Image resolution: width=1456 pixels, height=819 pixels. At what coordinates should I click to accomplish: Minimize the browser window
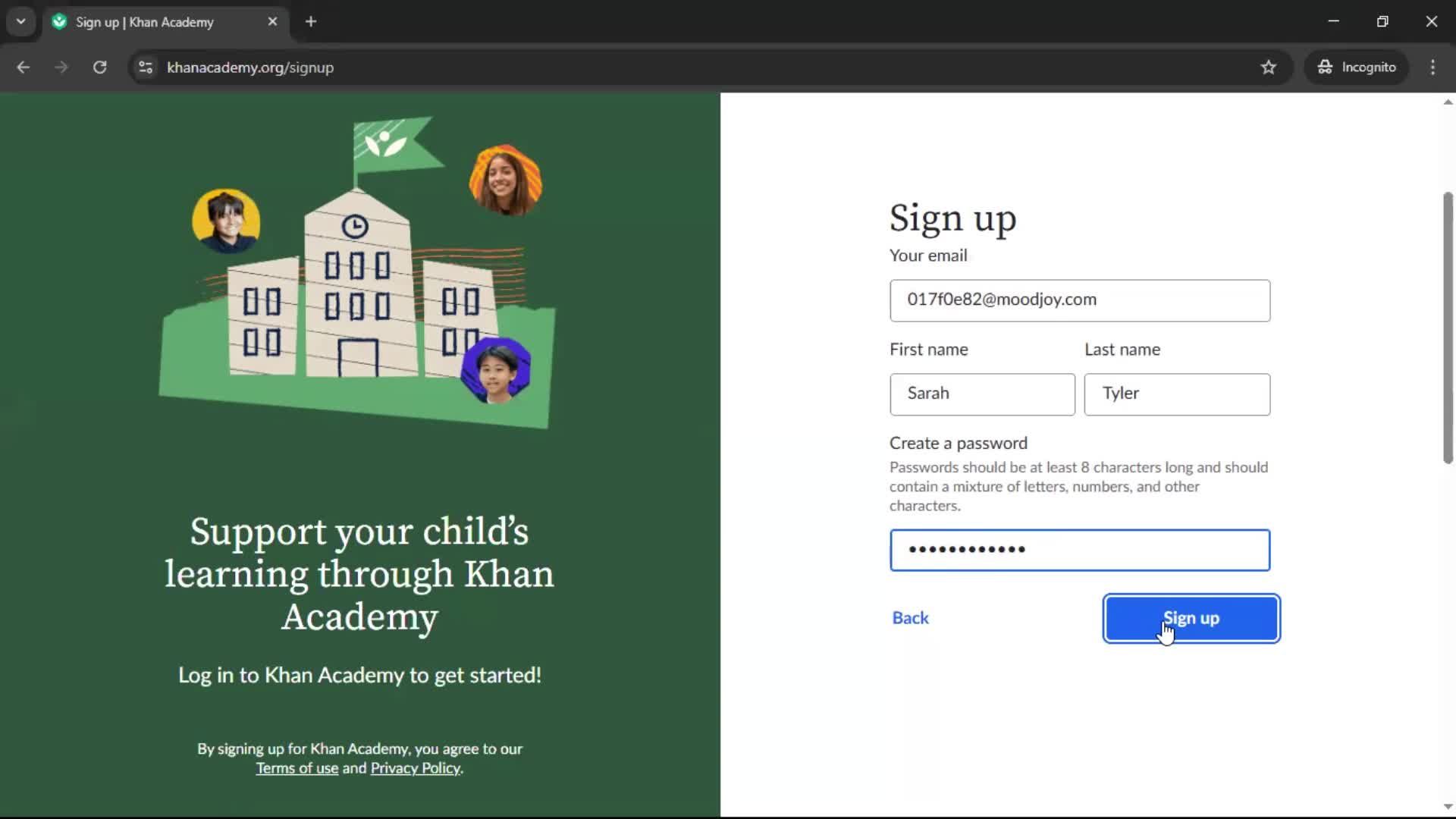[1334, 22]
